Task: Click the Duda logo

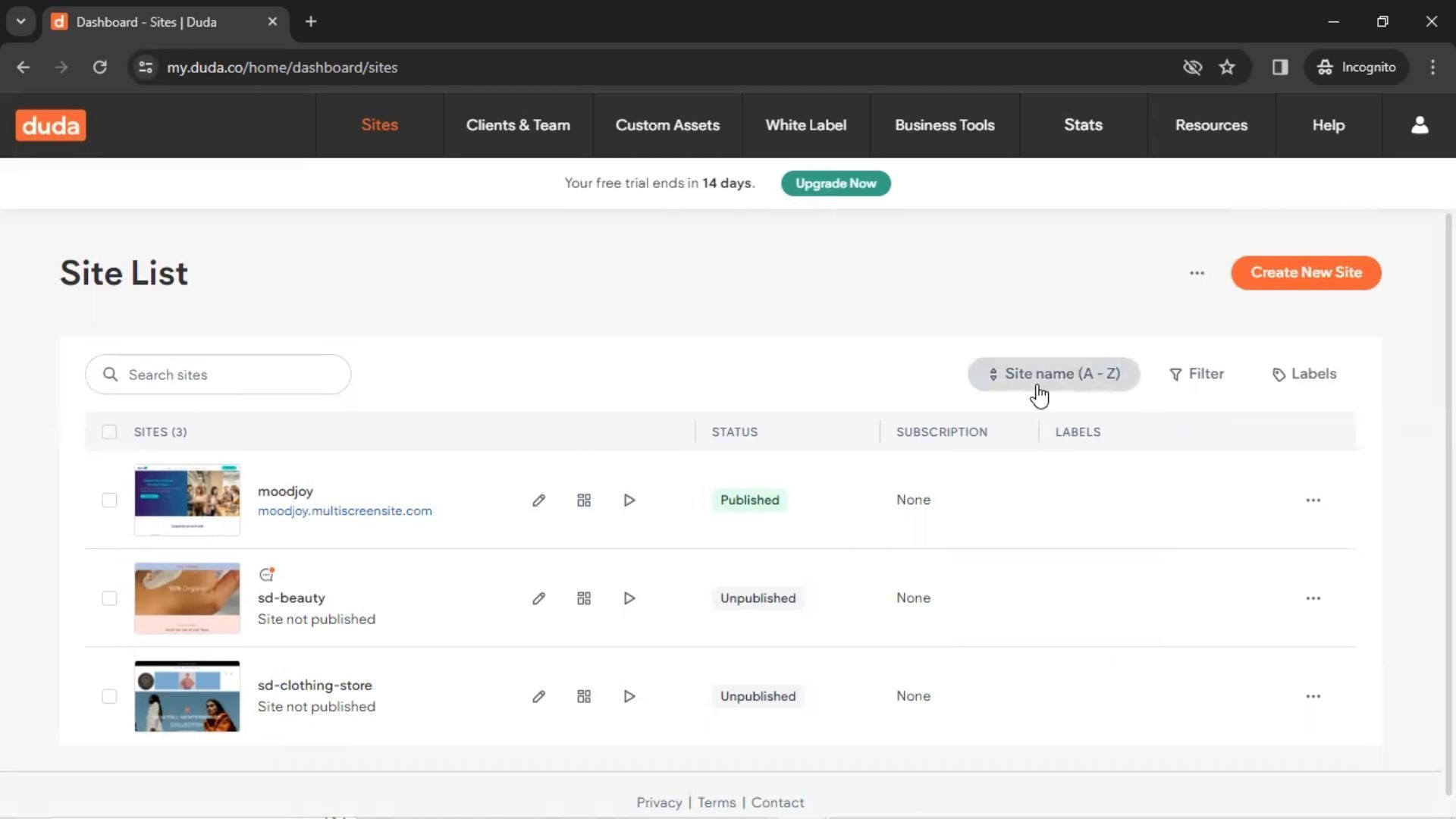Action: click(x=51, y=125)
